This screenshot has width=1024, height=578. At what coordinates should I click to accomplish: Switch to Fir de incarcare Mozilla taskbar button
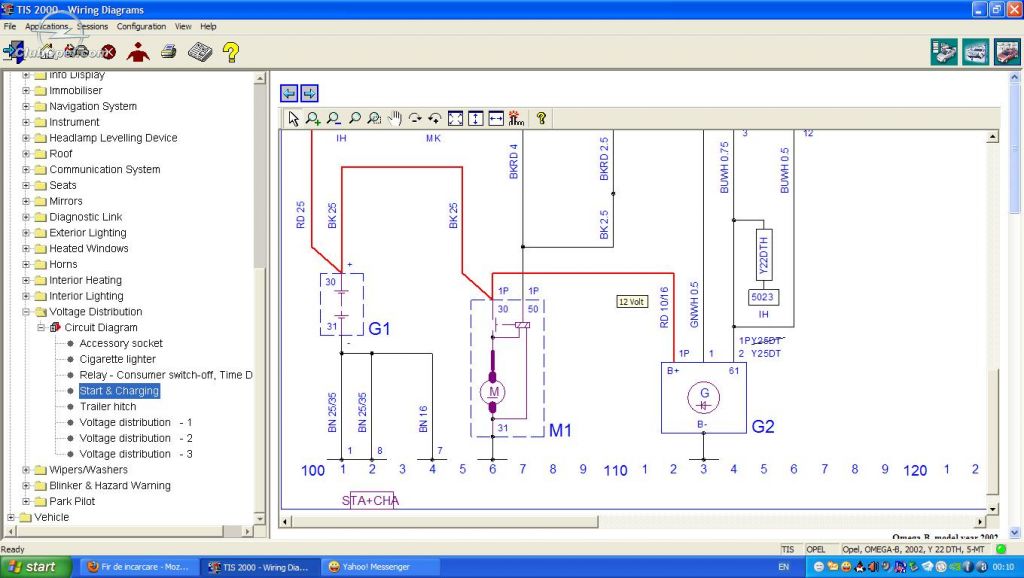coord(138,567)
